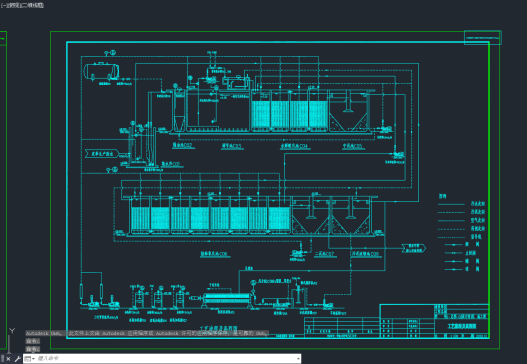Screen dimensions: 527x364
Task: Close the command line window
Action: point(8,359)
